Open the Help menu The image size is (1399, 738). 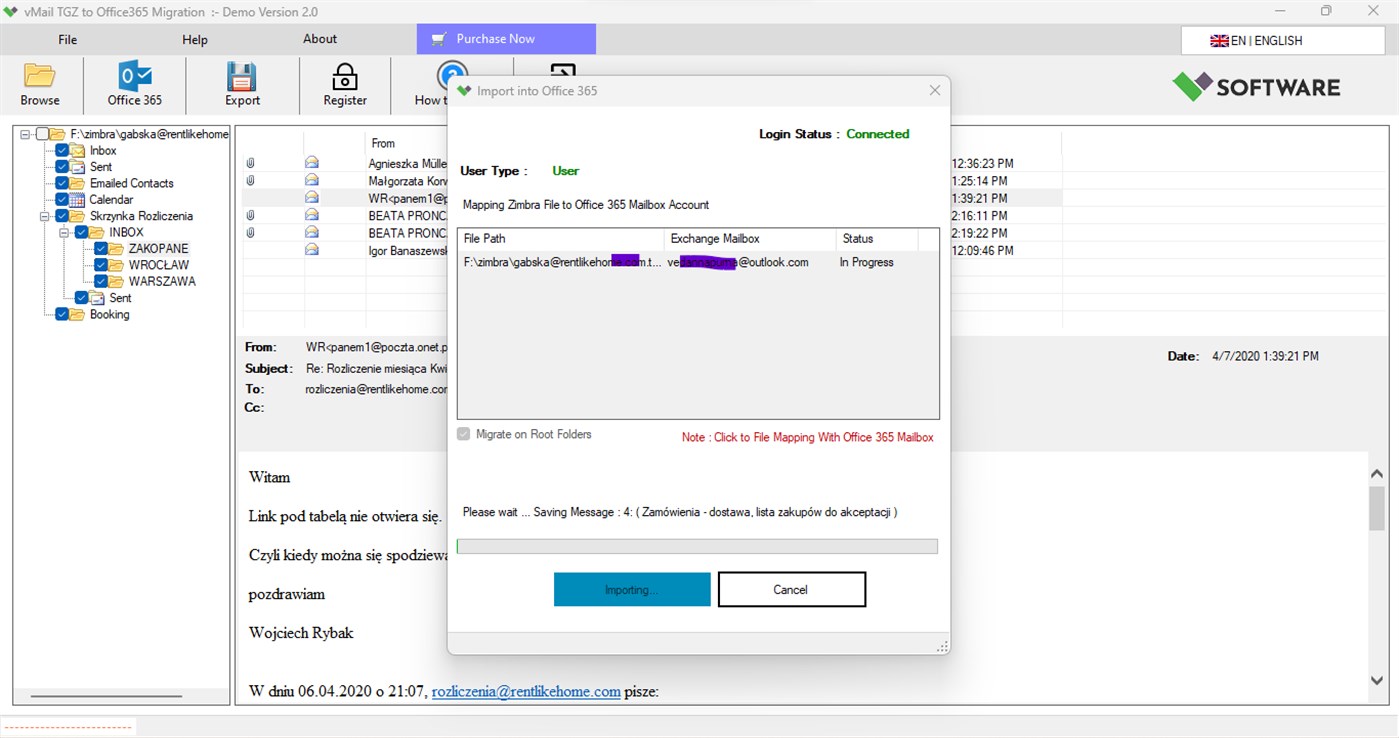194,39
